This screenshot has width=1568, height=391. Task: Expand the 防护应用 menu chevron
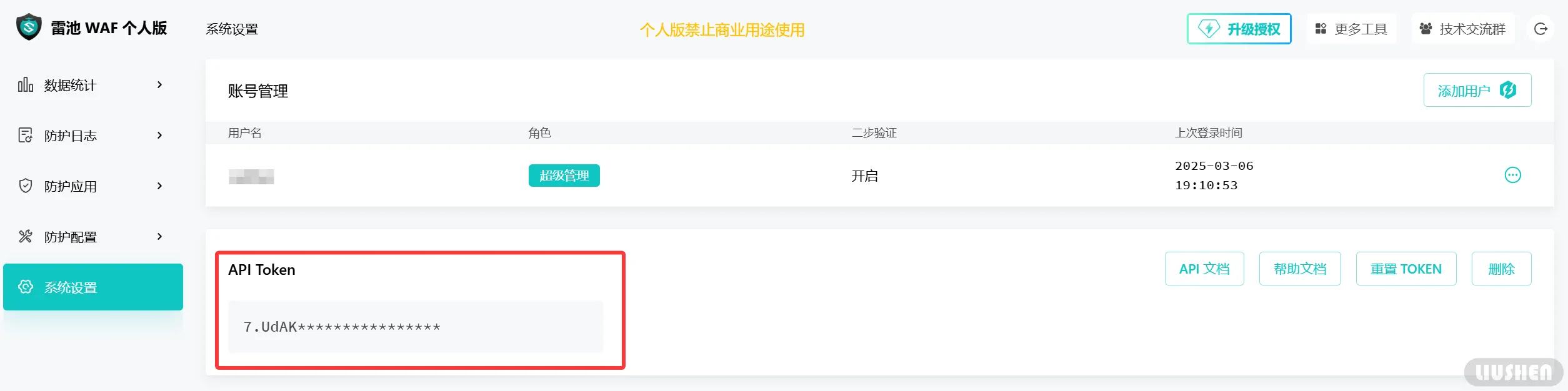point(160,186)
